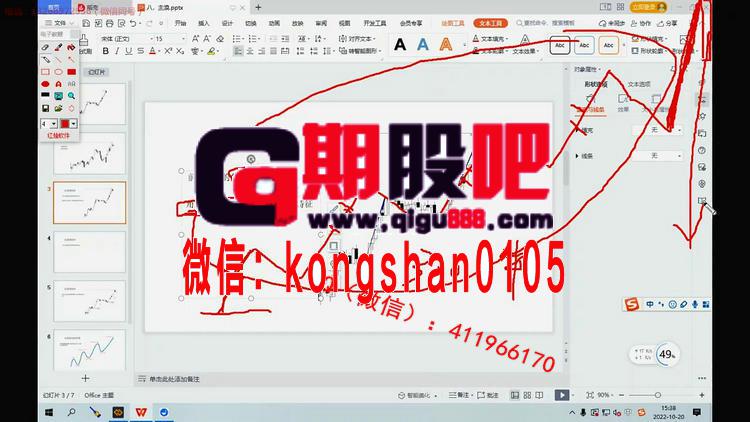Open the 填充 fill value dropdown
Viewport: 750px width, 422px height.
coord(658,130)
